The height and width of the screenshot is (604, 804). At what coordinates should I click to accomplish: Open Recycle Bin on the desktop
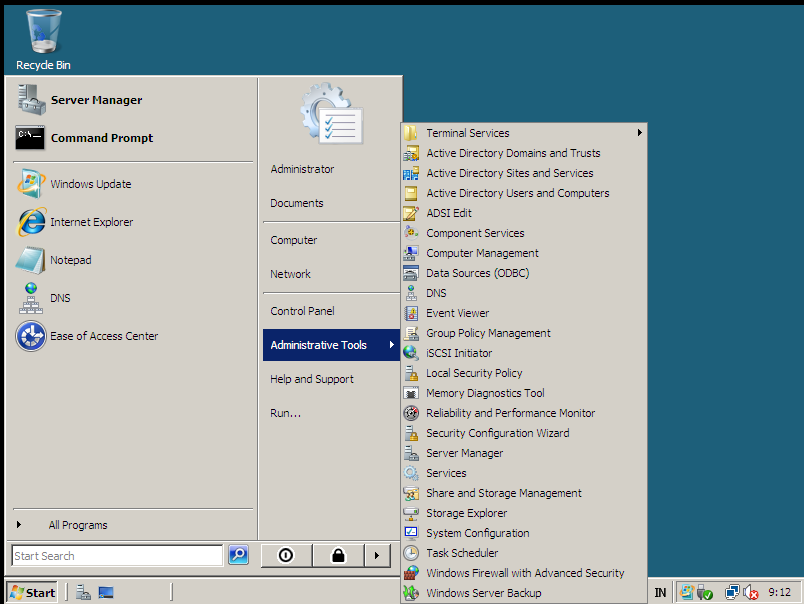click(x=44, y=40)
